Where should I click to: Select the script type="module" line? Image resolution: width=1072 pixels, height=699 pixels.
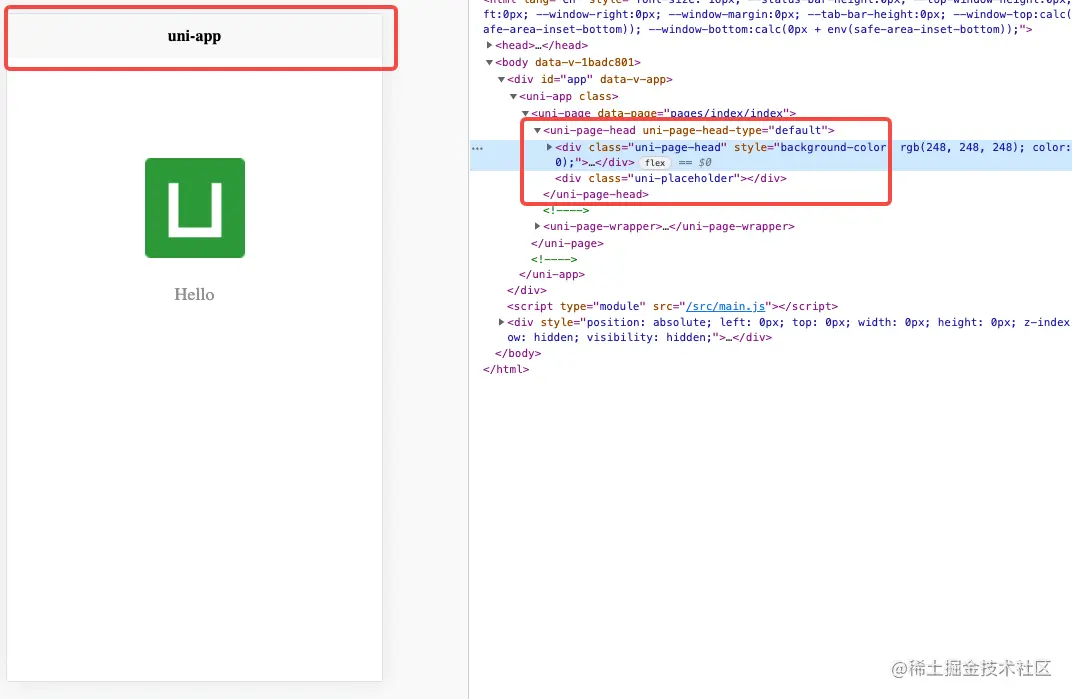click(672, 306)
